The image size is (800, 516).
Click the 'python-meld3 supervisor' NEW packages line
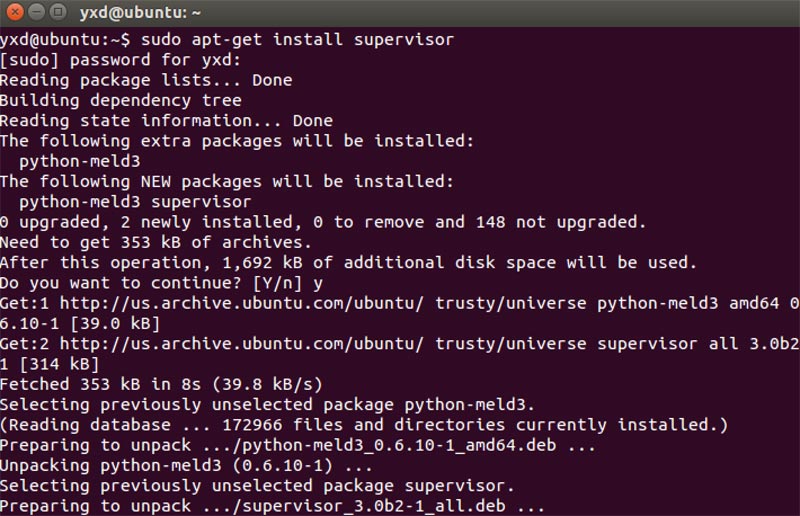(135, 202)
